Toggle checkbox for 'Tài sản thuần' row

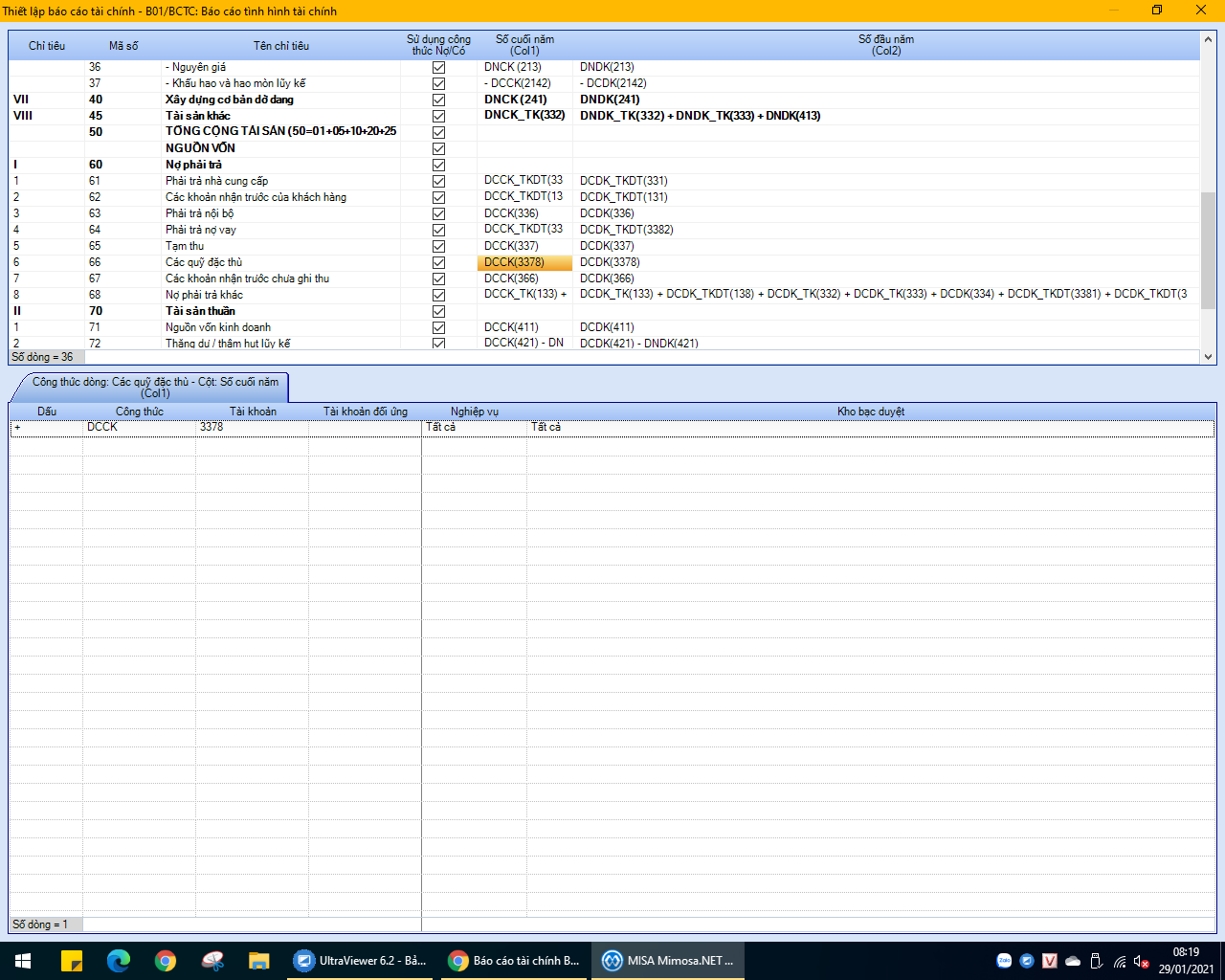pyautogui.click(x=438, y=312)
